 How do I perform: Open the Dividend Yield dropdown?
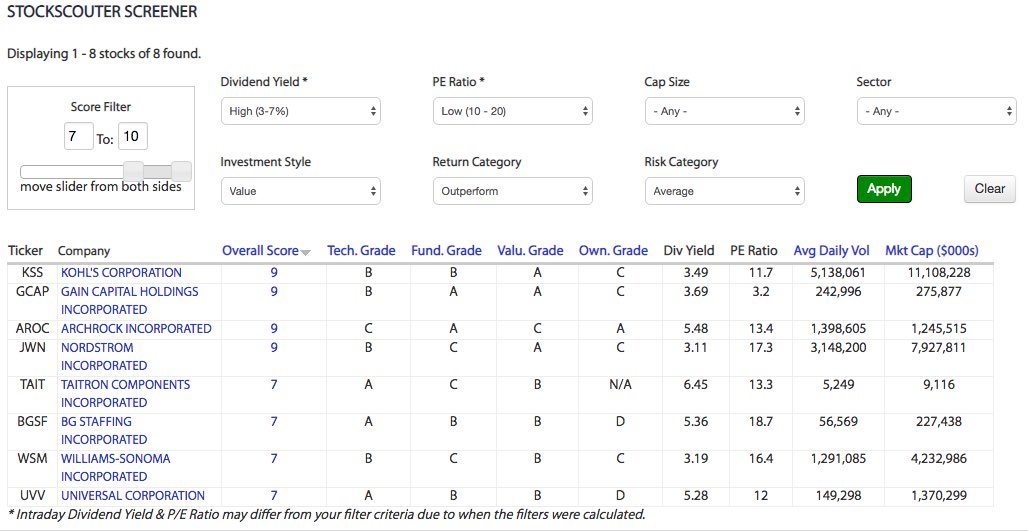click(300, 111)
